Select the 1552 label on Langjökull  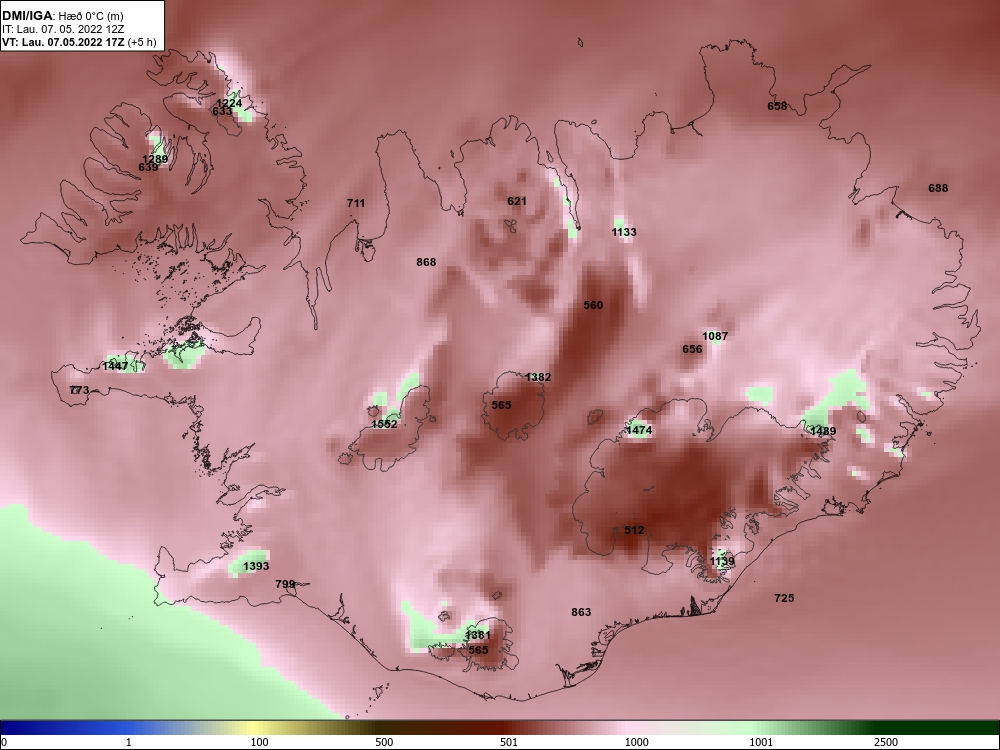[384, 424]
